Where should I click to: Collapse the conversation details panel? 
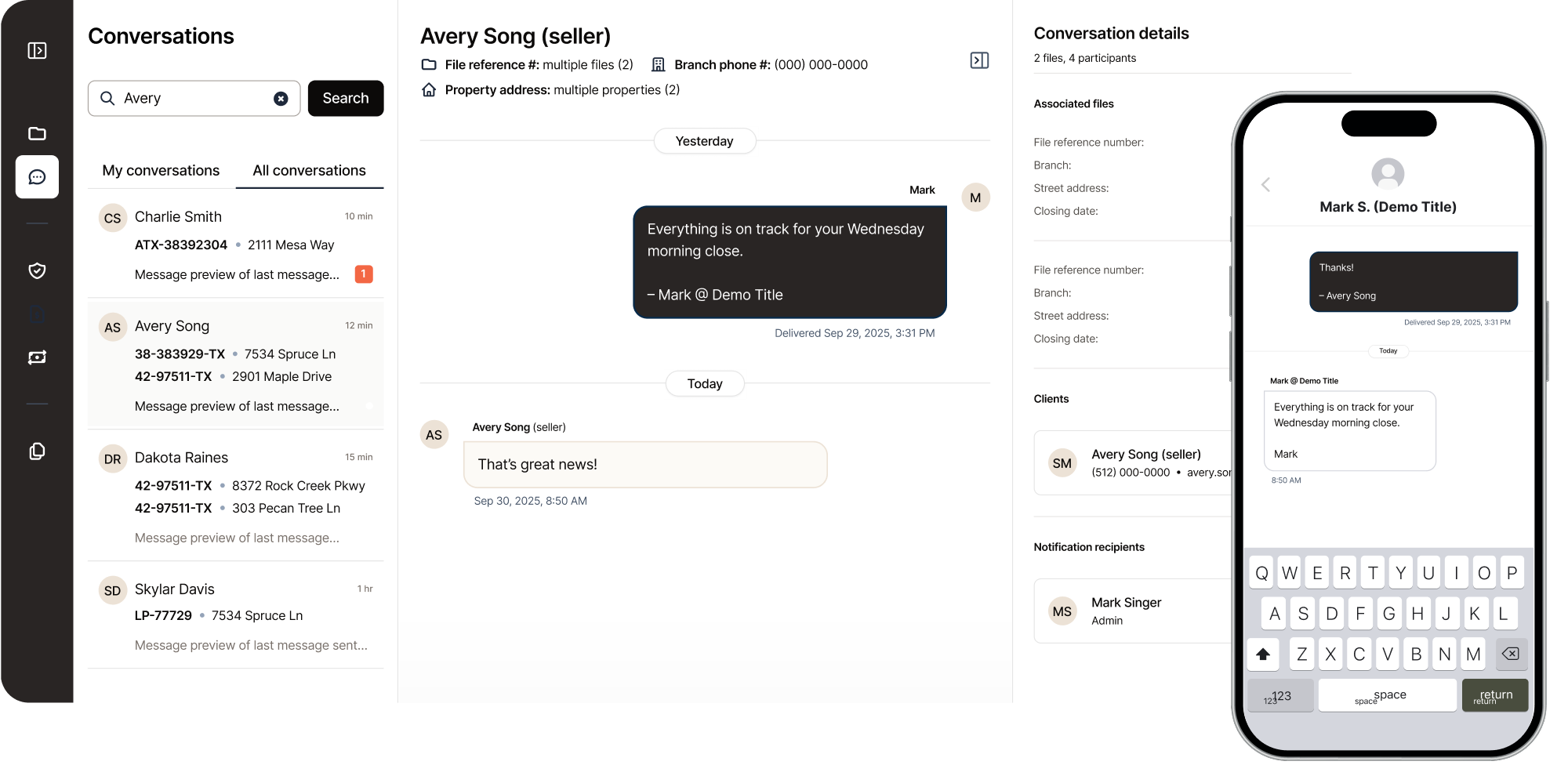979,60
